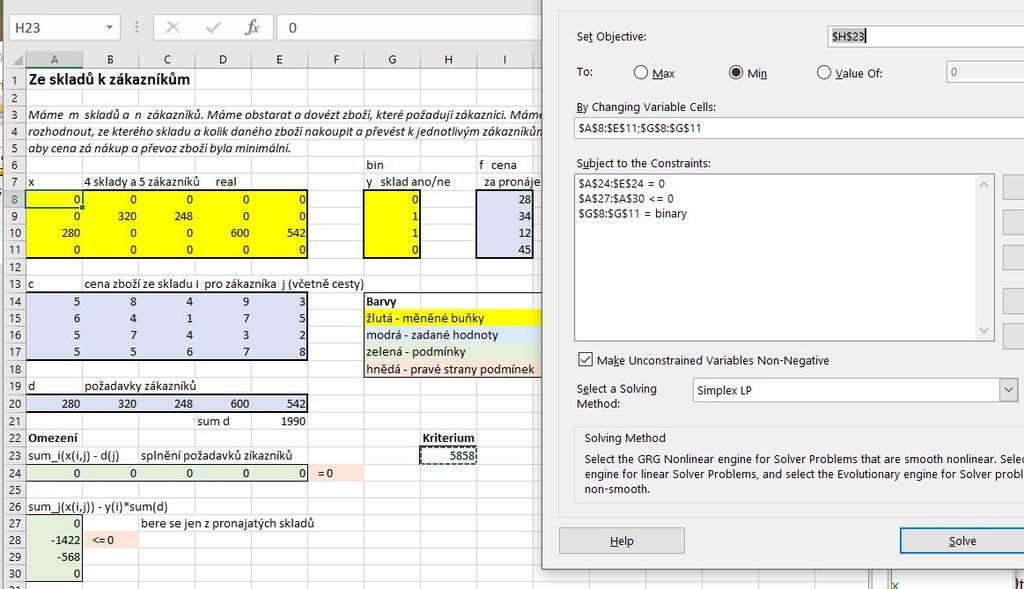Image resolution: width=1024 pixels, height=589 pixels.
Task: Click the By Changing Variable Cells field
Action: coord(799,128)
